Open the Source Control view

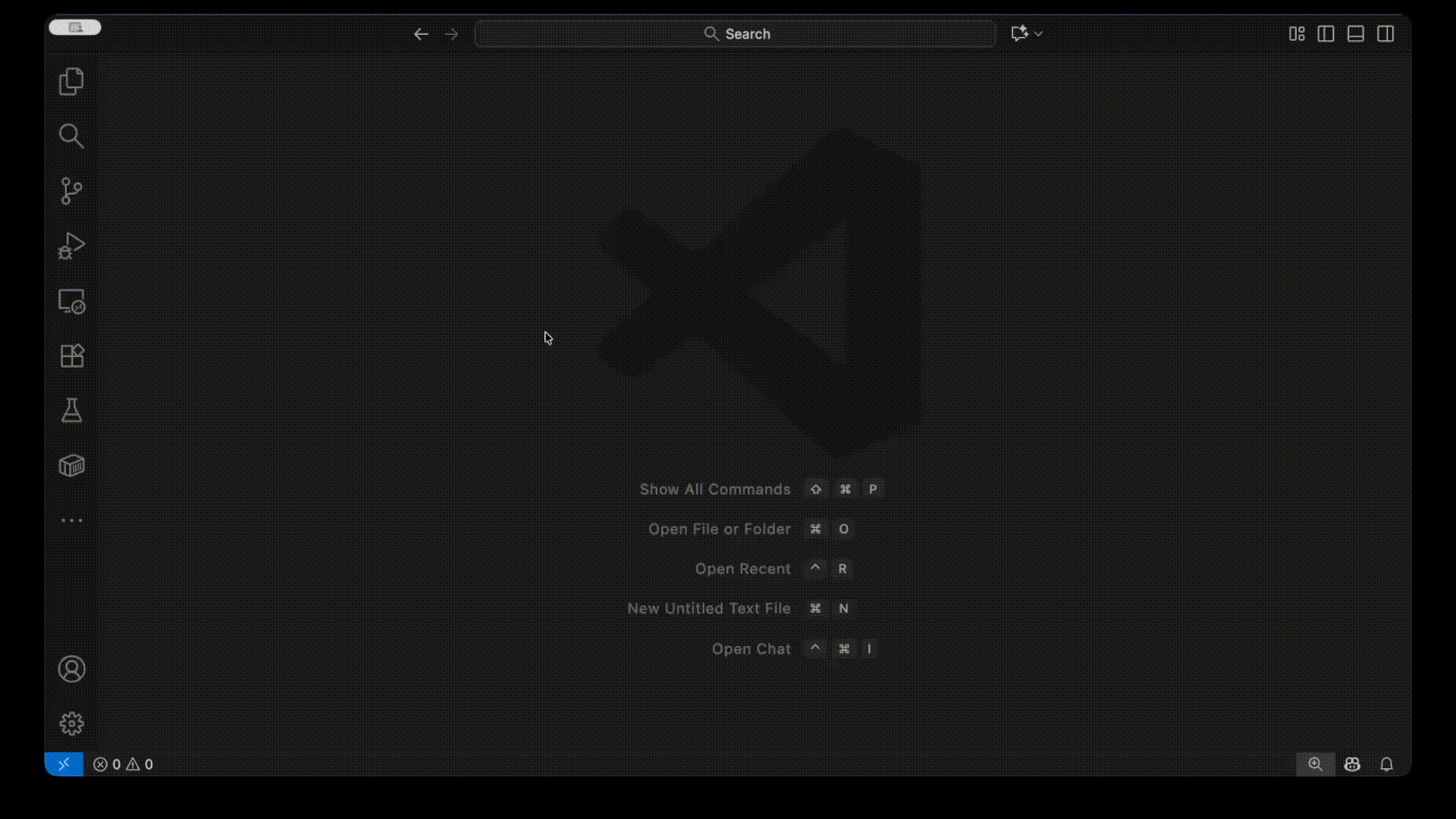[71, 190]
